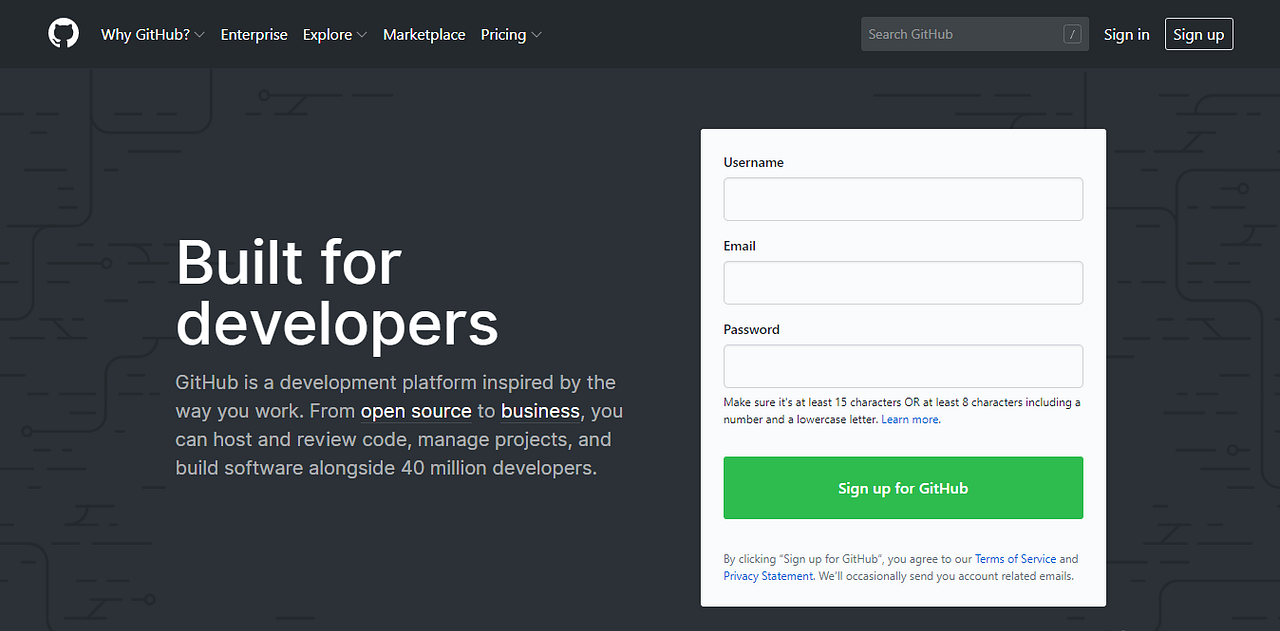The height and width of the screenshot is (631, 1280).
Task: Click the Built for developers headline
Action: click(337, 292)
